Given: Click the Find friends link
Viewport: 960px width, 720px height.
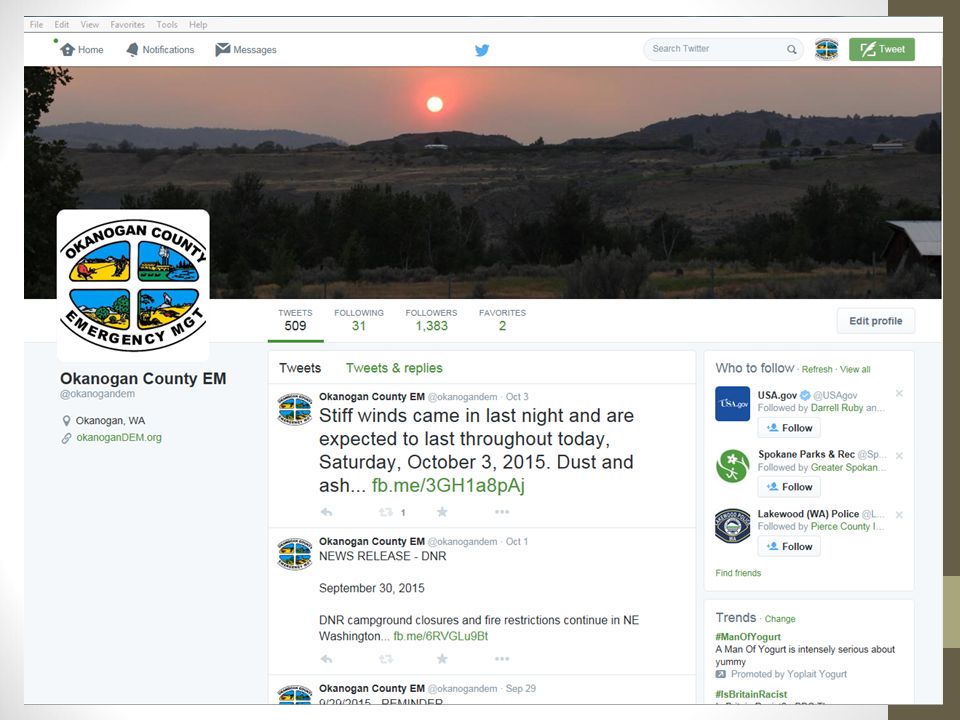Looking at the screenshot, I should 738,573.
